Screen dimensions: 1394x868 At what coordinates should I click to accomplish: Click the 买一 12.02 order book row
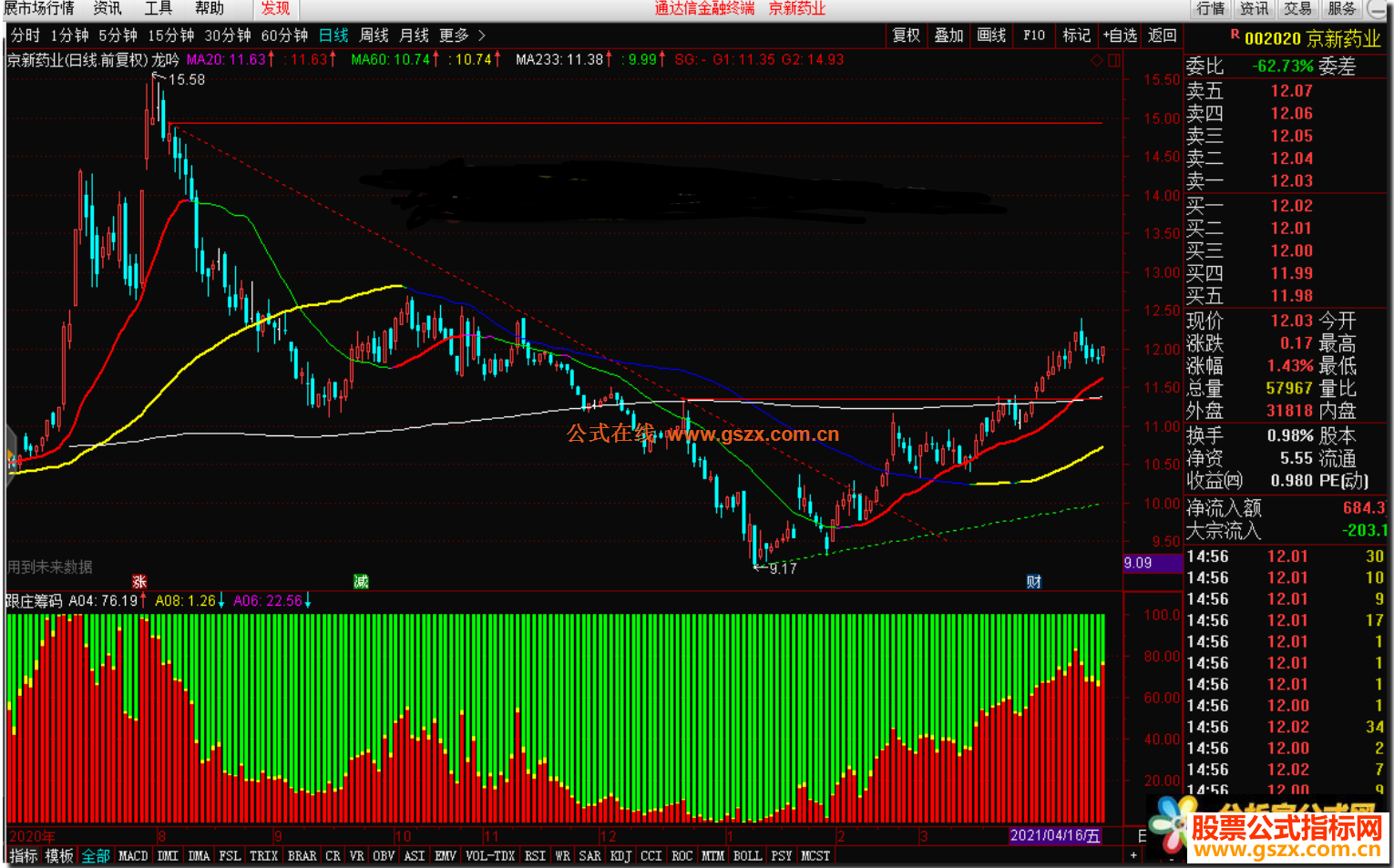point(1285,206)
